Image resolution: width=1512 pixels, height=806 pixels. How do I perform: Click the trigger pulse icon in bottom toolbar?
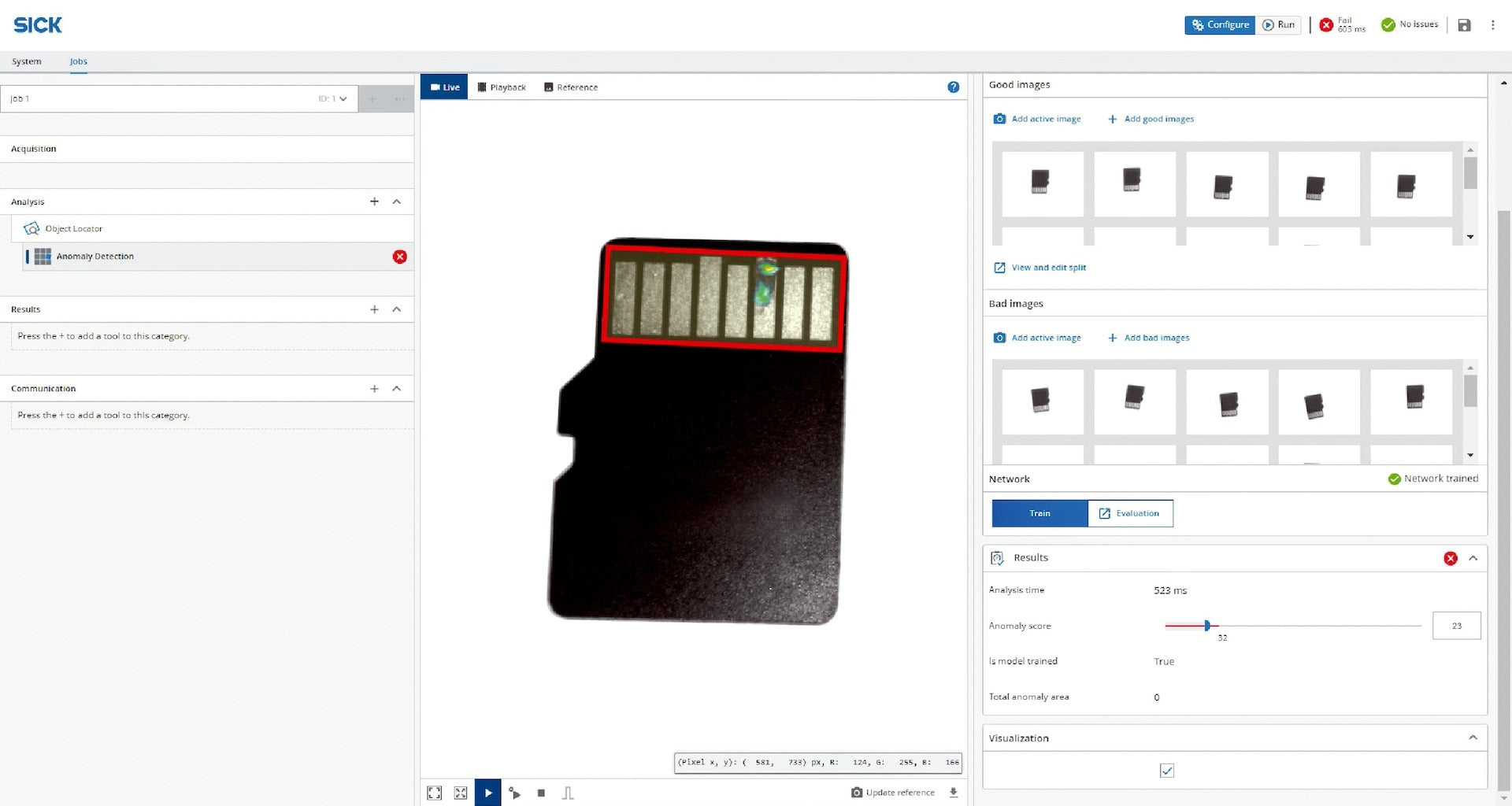568,793
